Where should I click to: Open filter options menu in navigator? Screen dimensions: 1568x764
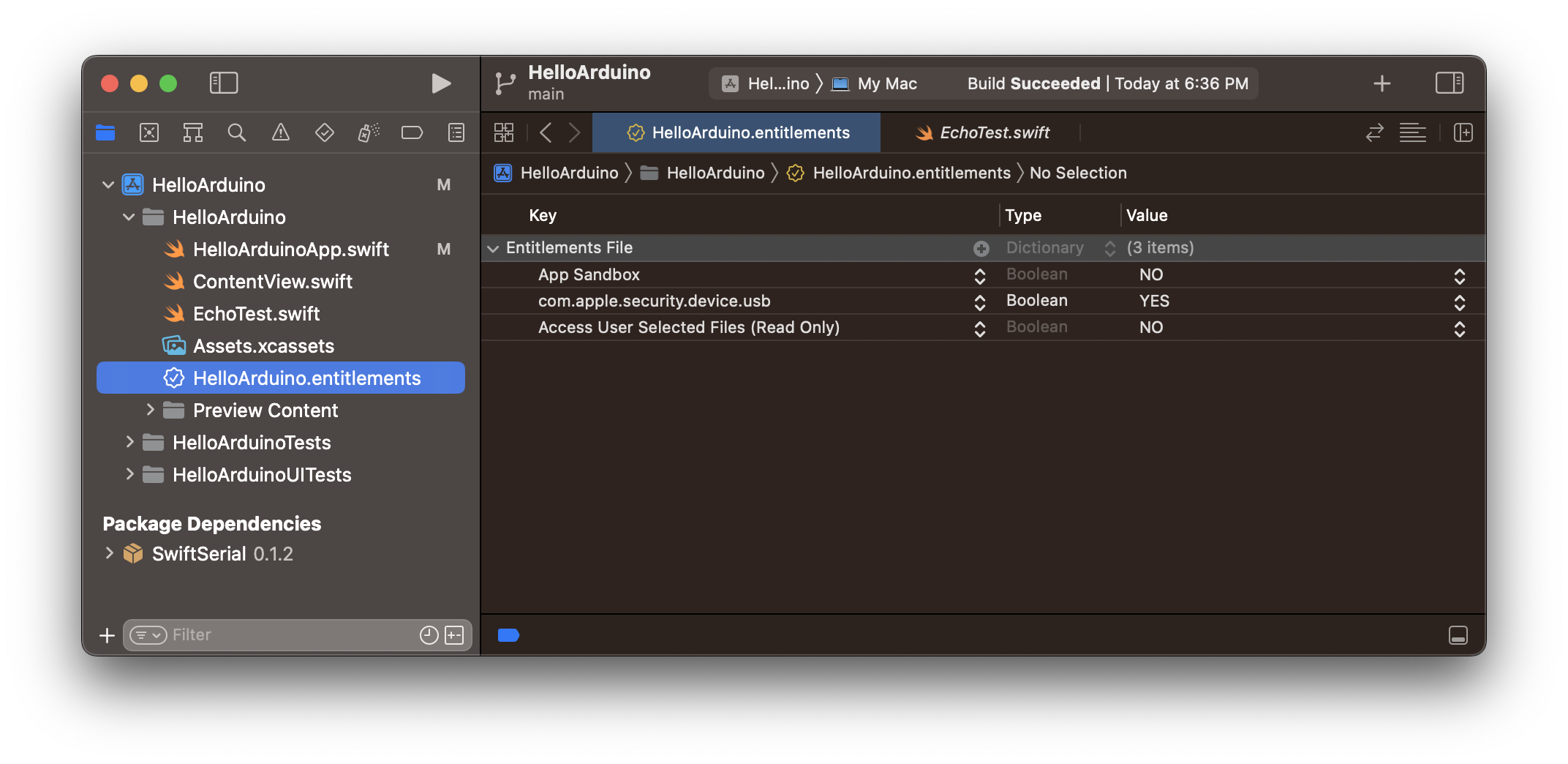pos(148,635)
